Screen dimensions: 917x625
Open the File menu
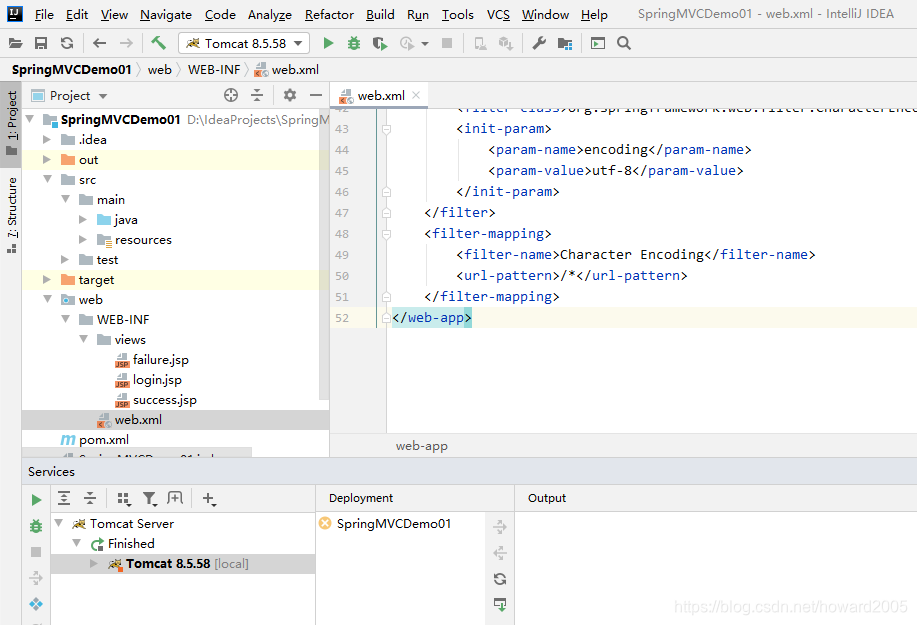[44, 15]
